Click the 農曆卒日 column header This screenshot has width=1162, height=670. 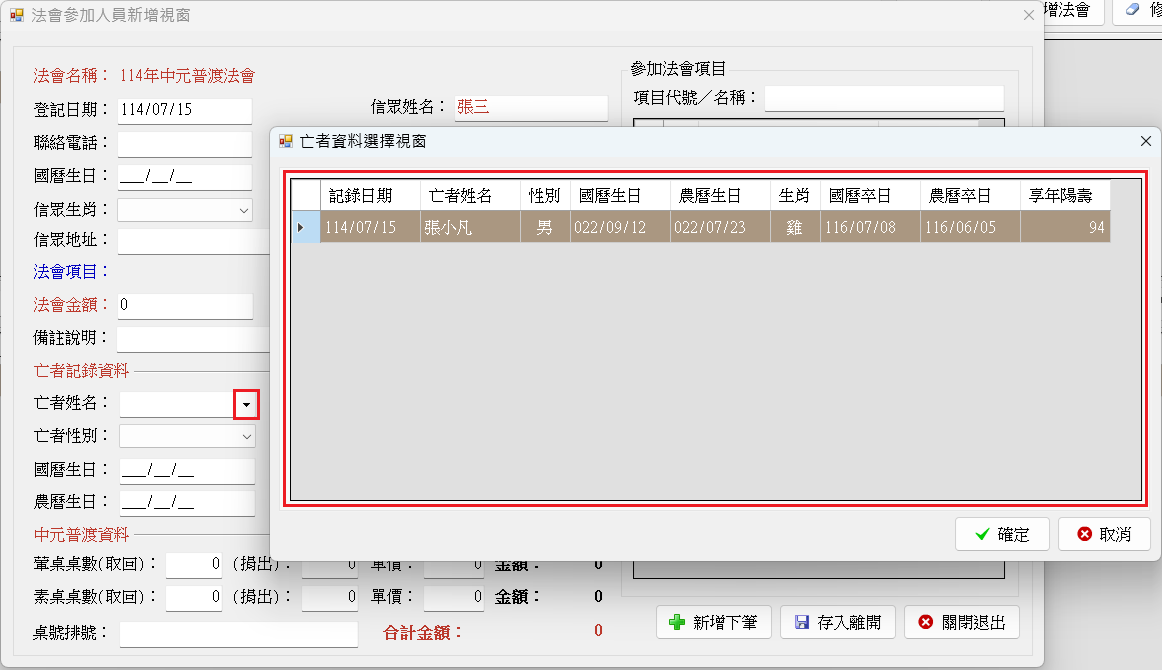coord(969,196)
